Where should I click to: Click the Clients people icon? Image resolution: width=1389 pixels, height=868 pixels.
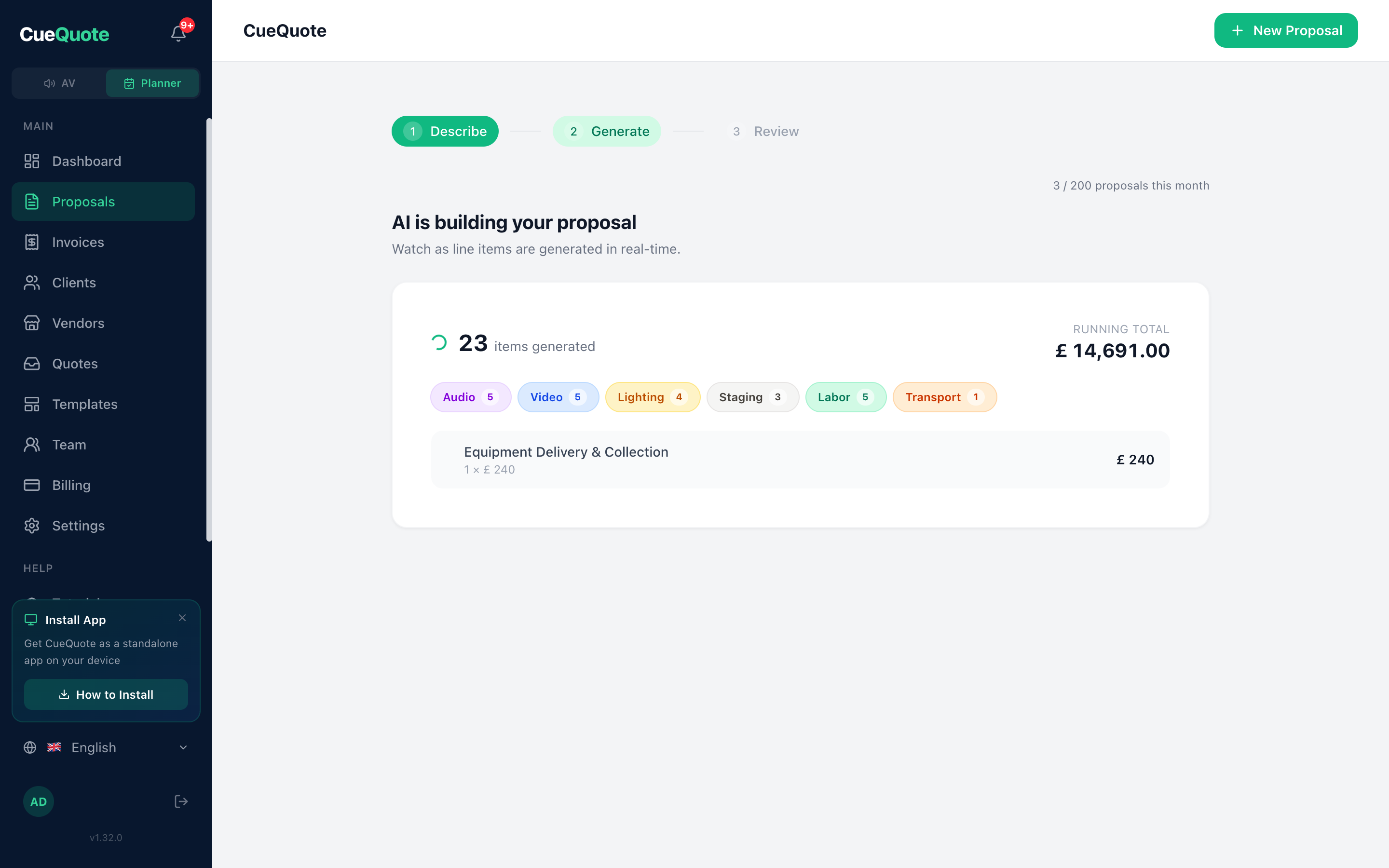31,283
